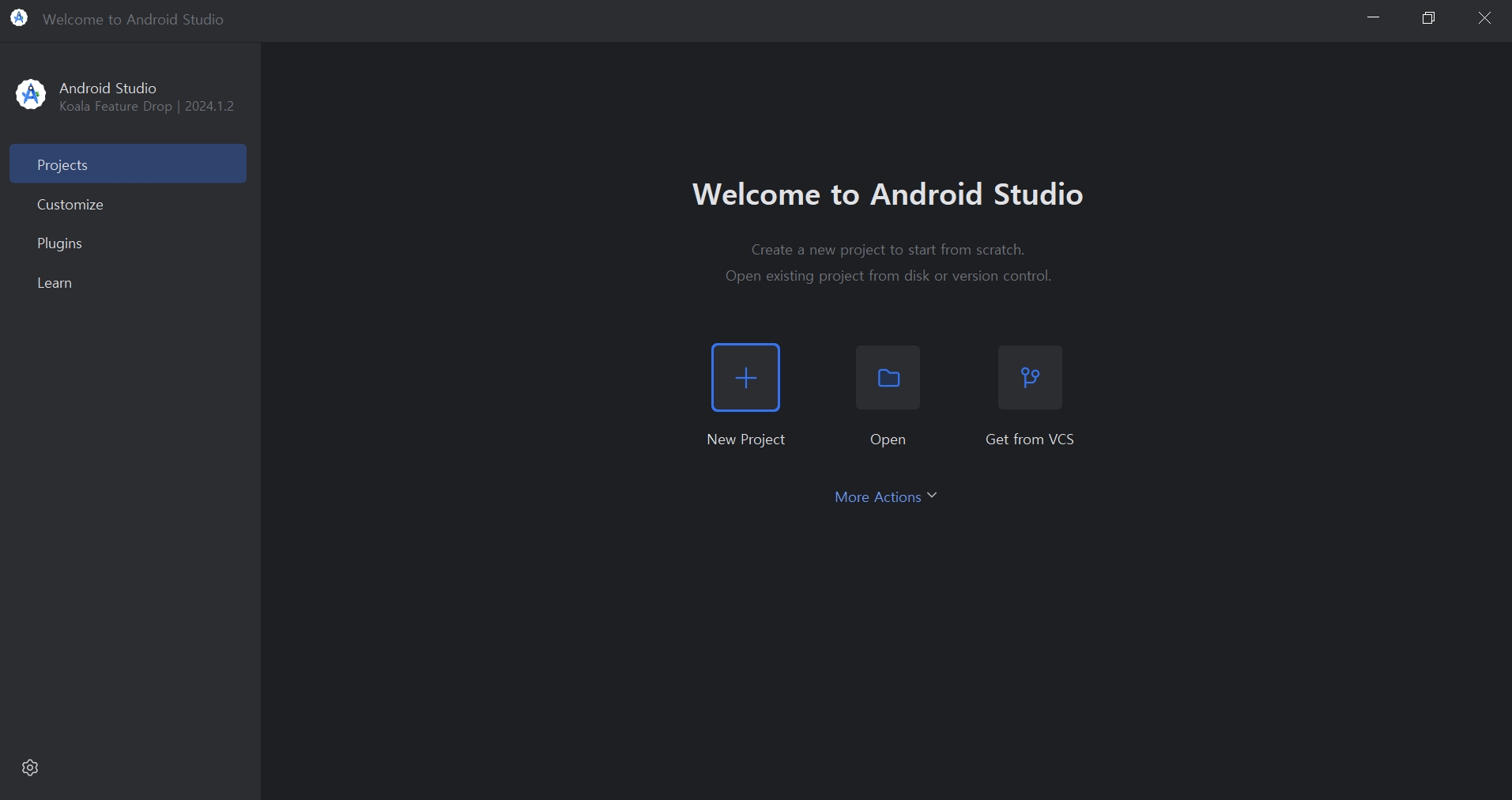Click the title bar text 'Welcome to Android Studio'
The height and width of the screenshot is (800, 1512).
(133, 19)
